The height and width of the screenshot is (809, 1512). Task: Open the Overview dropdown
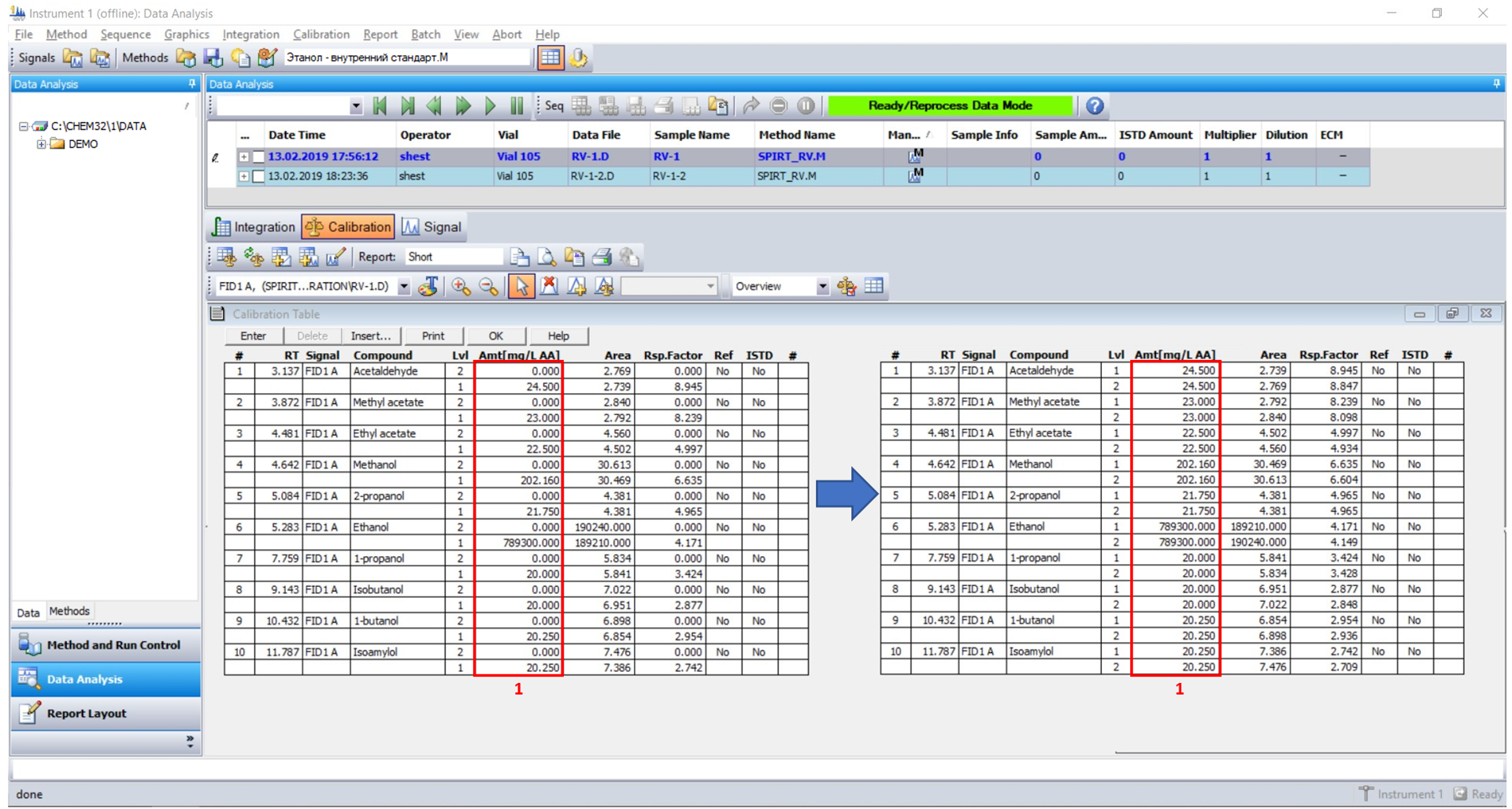822,287
